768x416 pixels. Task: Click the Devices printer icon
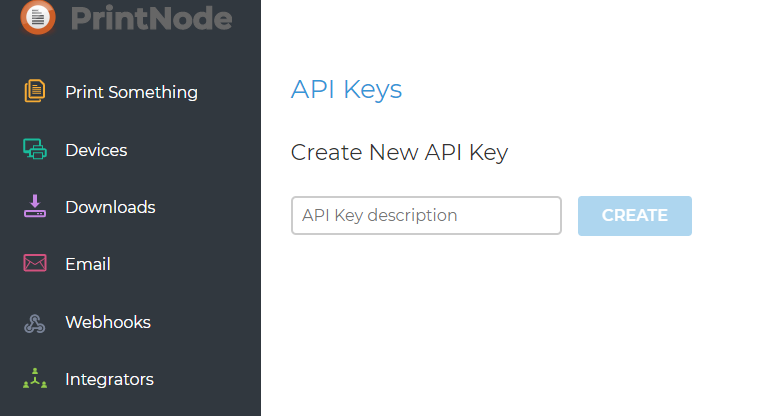35,150
